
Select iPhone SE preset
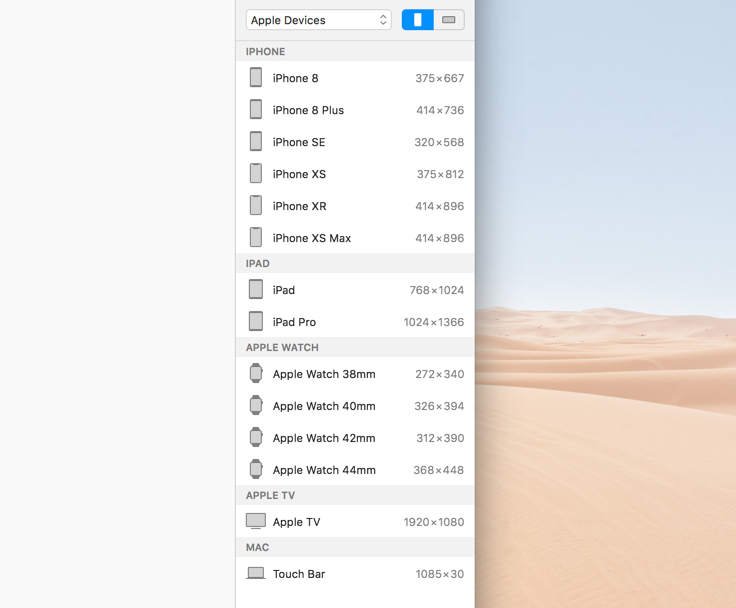click(x=299, y=142)
